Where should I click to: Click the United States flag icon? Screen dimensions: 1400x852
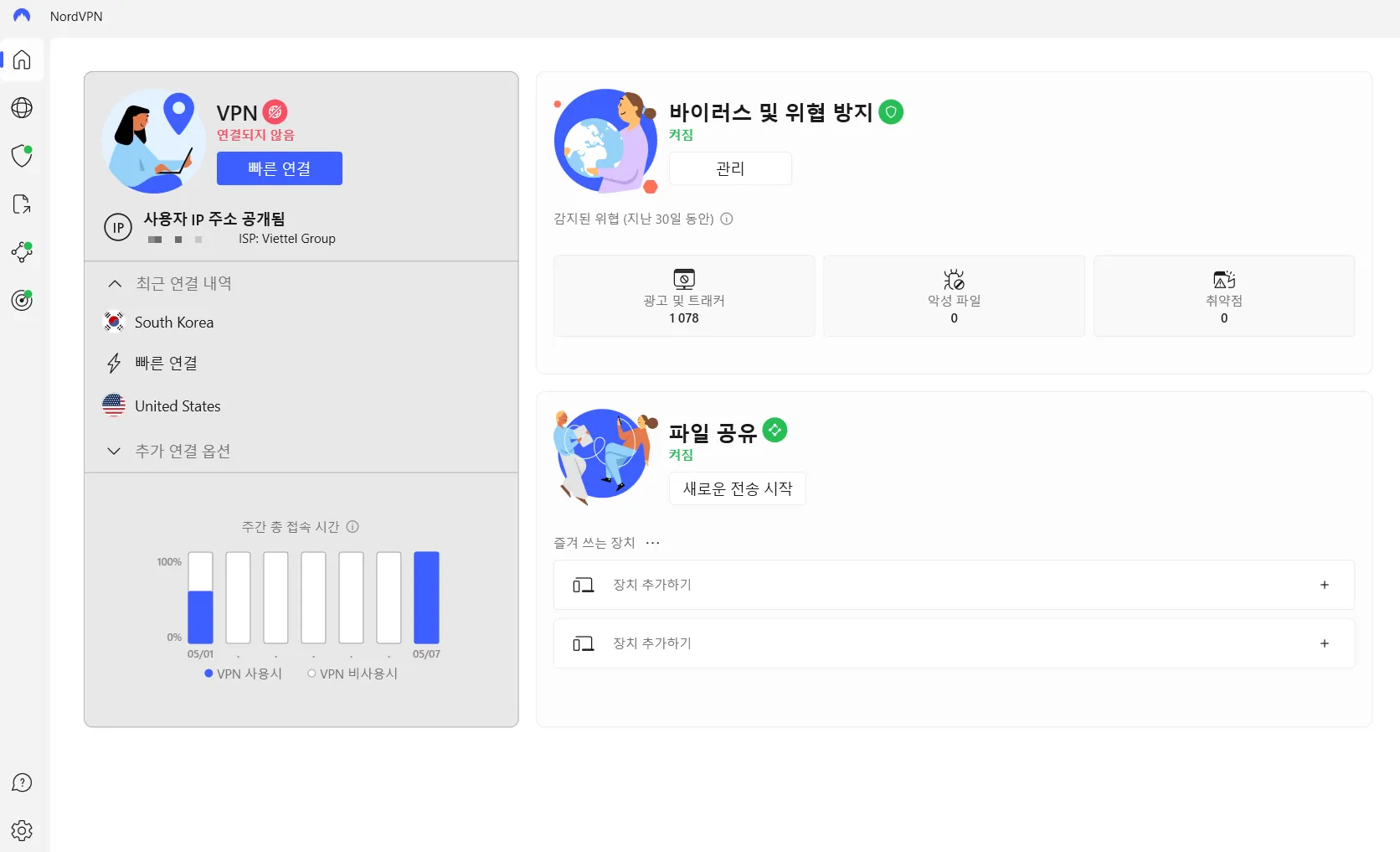tap(114, 405)
